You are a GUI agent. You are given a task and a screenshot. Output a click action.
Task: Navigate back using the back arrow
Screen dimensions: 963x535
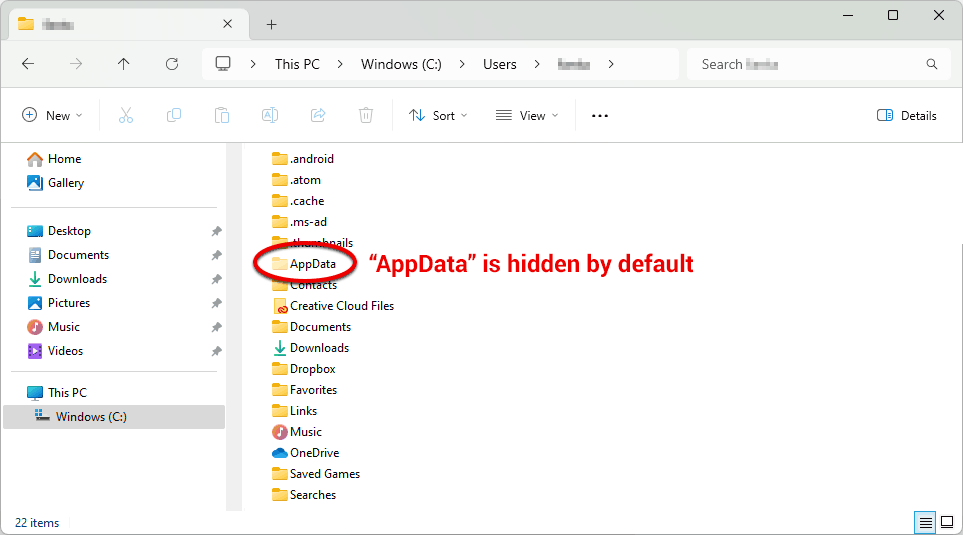pos(28,64)
